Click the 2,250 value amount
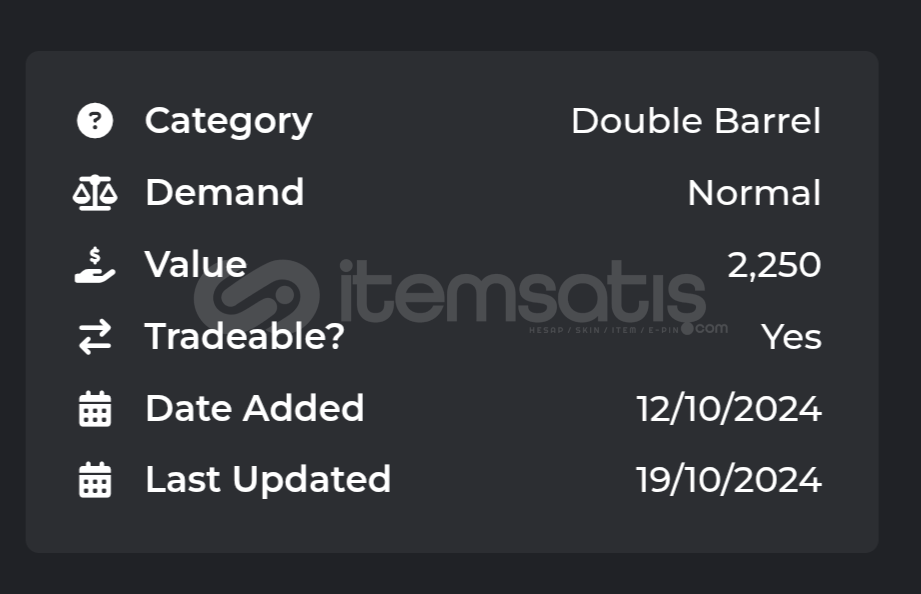 point(774,265)
